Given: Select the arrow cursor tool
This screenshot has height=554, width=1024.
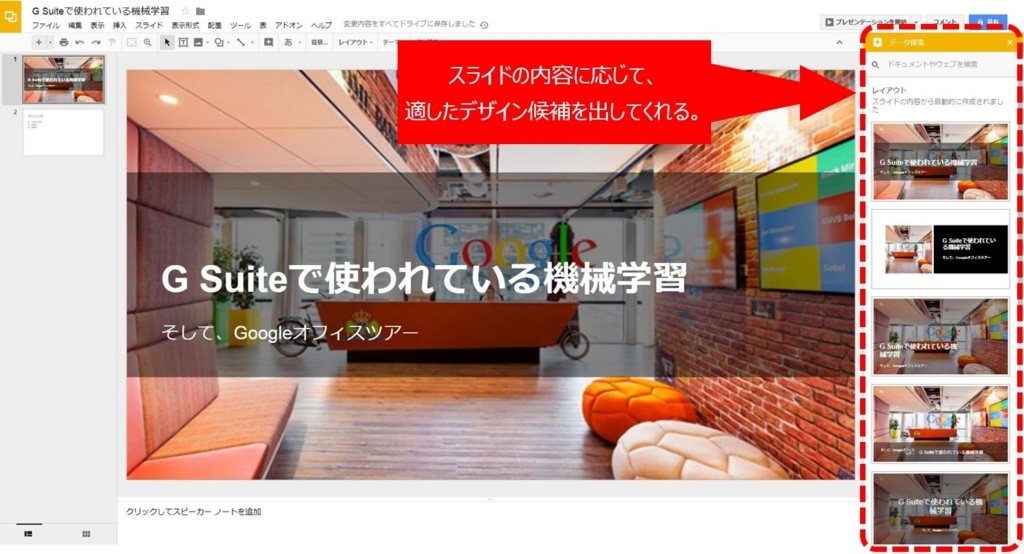Looking at the screenshot, I should [167, 42].
